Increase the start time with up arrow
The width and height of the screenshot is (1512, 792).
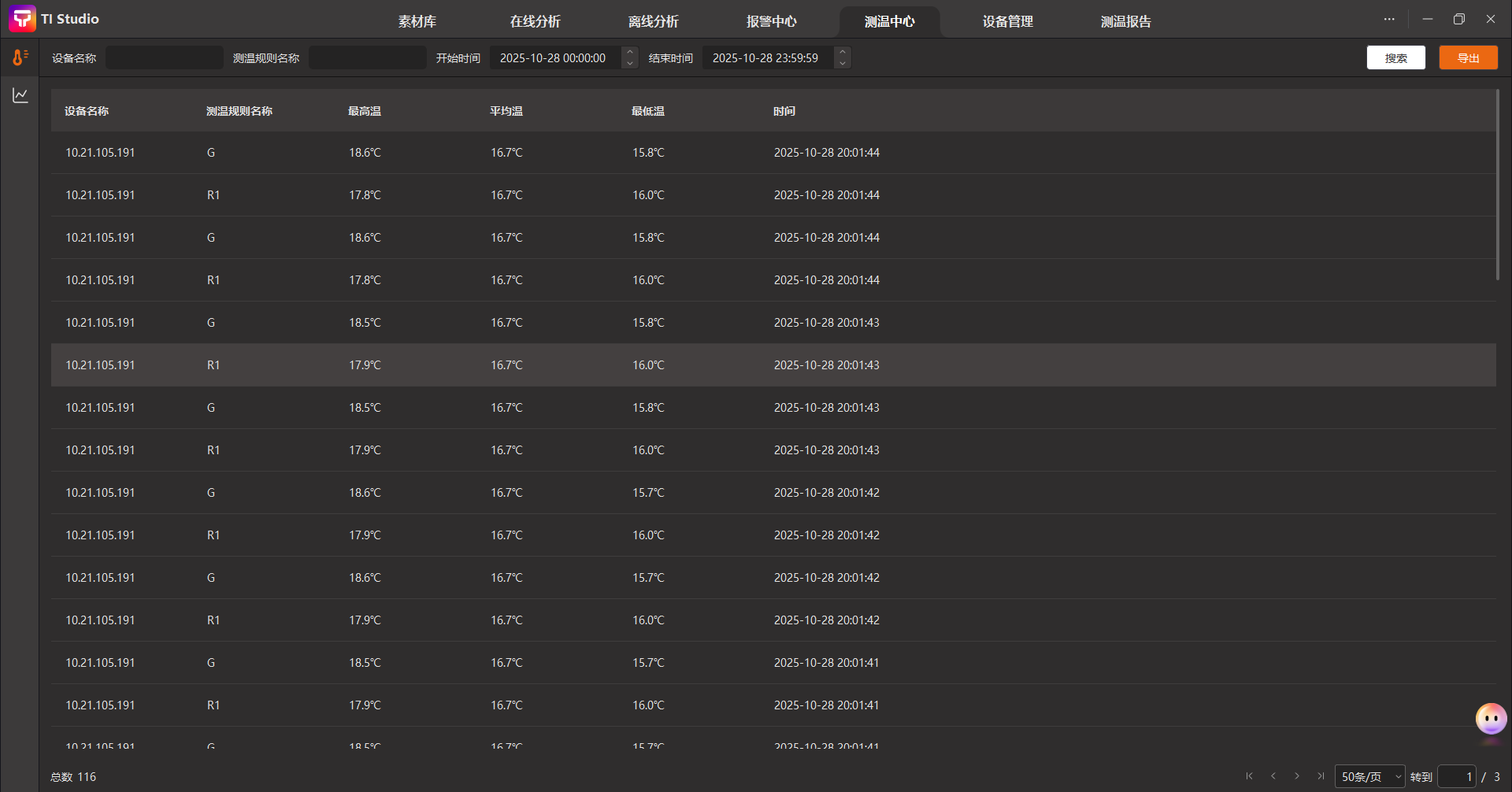[630, 52]
